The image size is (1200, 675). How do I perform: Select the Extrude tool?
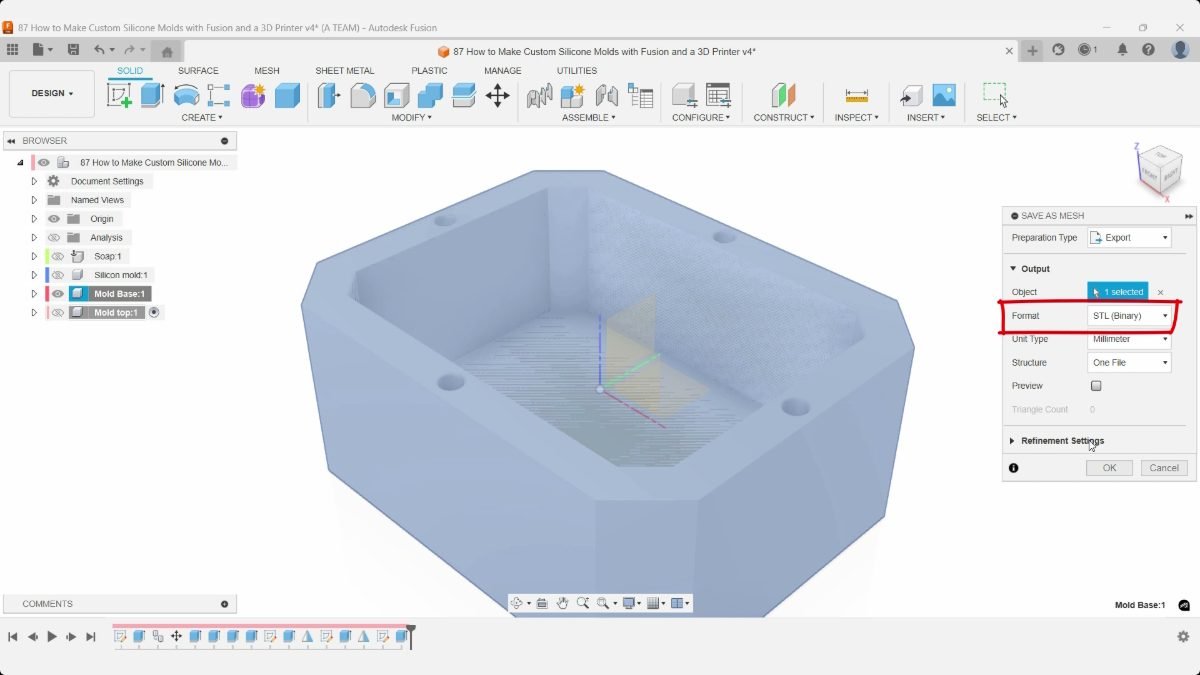pos(152,95)
